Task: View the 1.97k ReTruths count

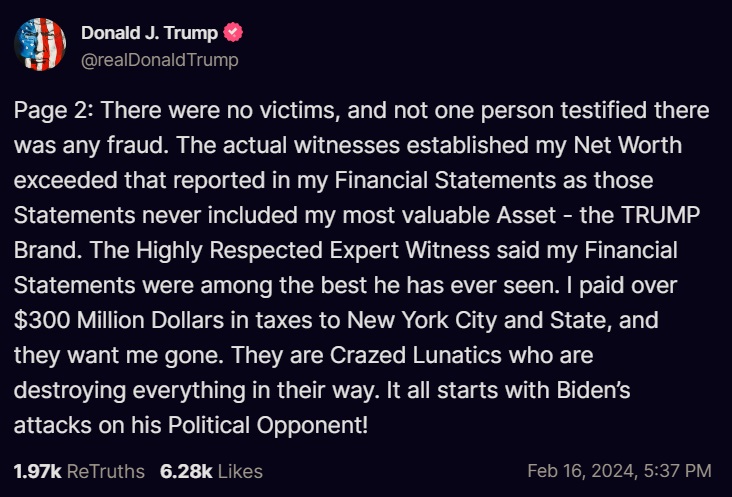Action: pyautogui.click(x=37, y=471)
